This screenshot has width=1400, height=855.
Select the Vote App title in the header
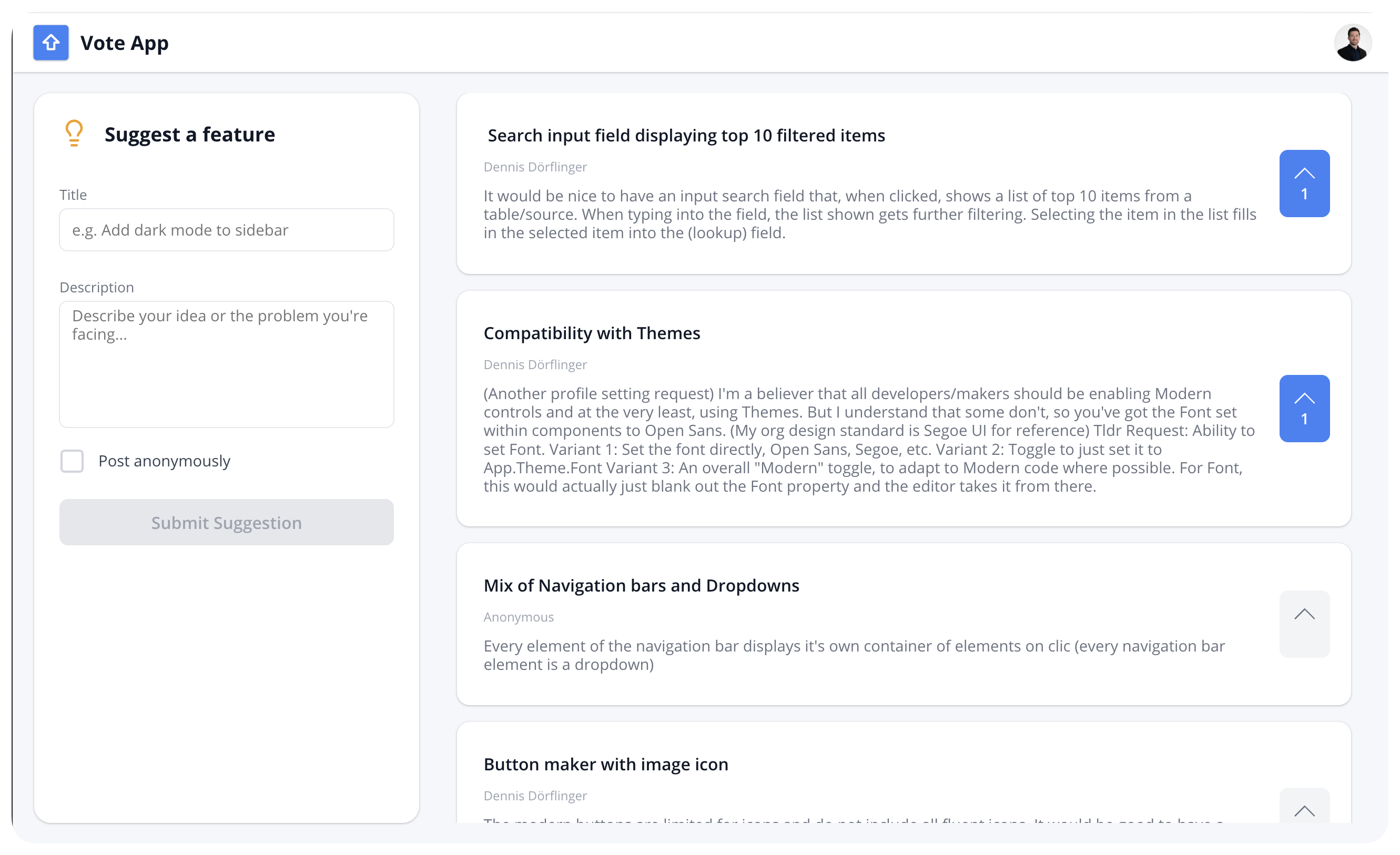click(125, 42)
